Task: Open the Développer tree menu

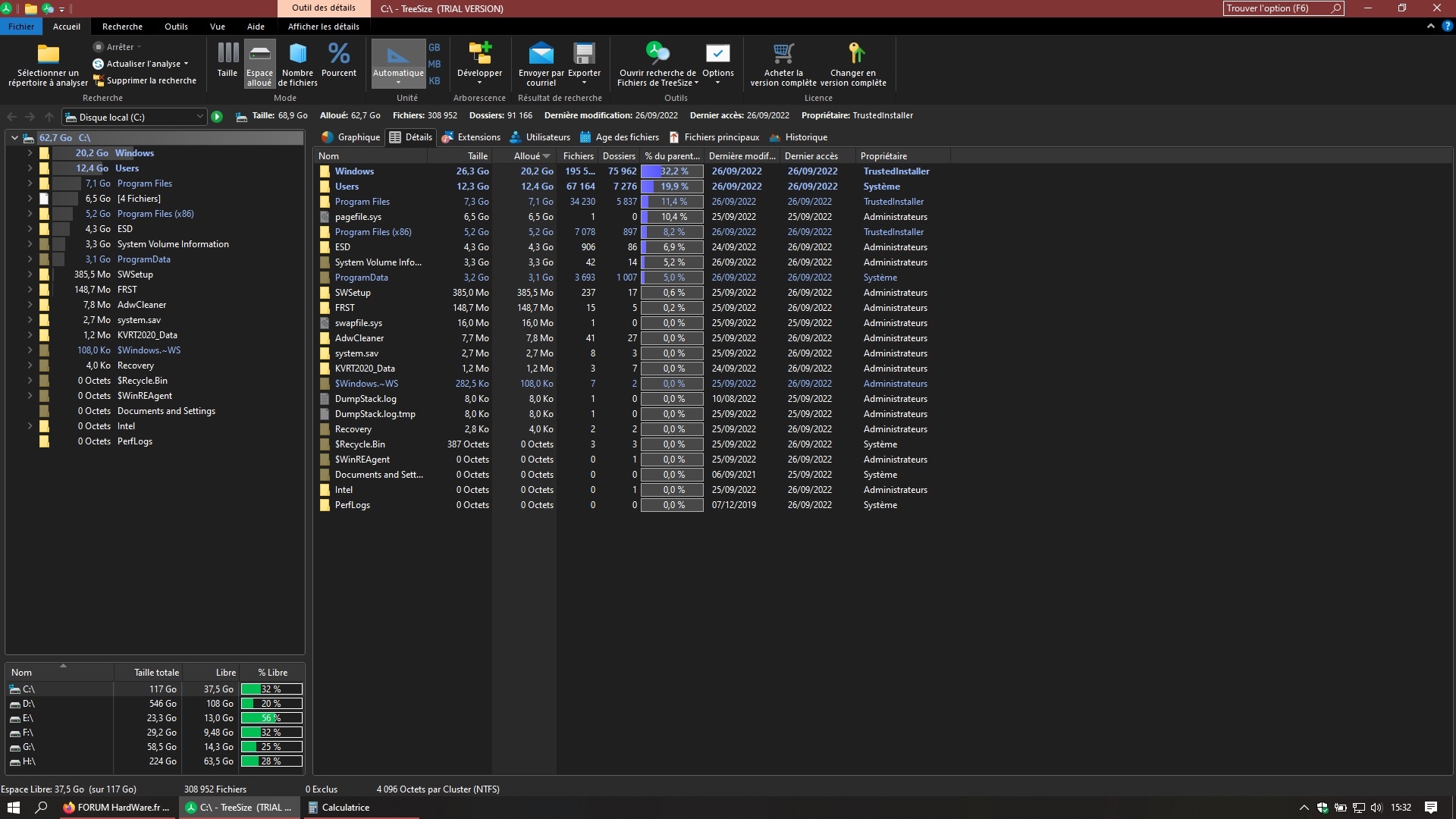Action: pos(479,64)
